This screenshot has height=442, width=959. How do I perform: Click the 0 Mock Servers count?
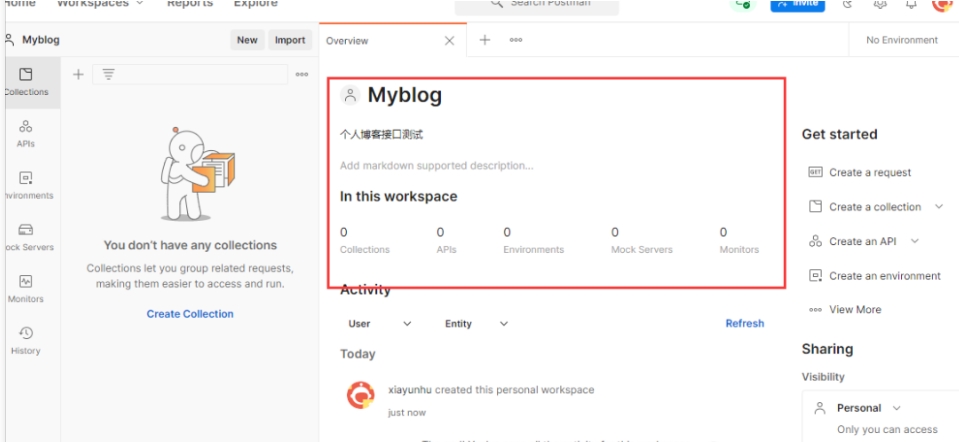(642, 240)
